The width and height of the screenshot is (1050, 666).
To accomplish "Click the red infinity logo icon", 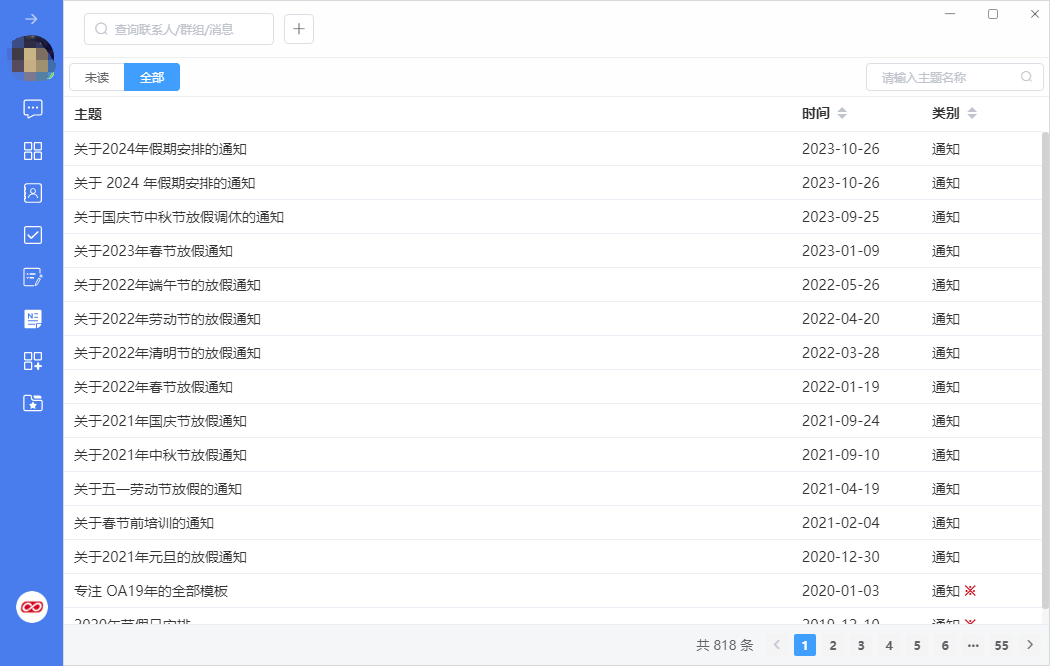I will (32, 606).
